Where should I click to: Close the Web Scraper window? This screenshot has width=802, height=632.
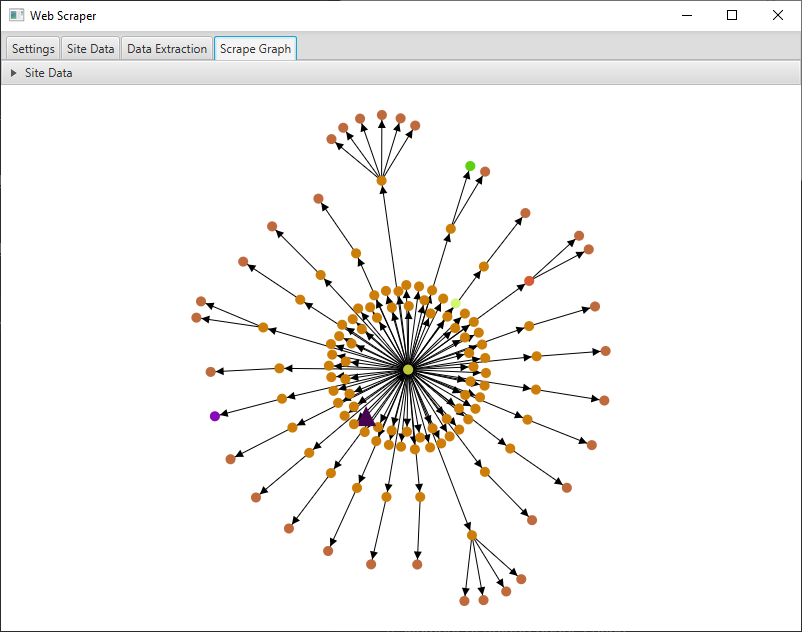(x=777, y=15)
